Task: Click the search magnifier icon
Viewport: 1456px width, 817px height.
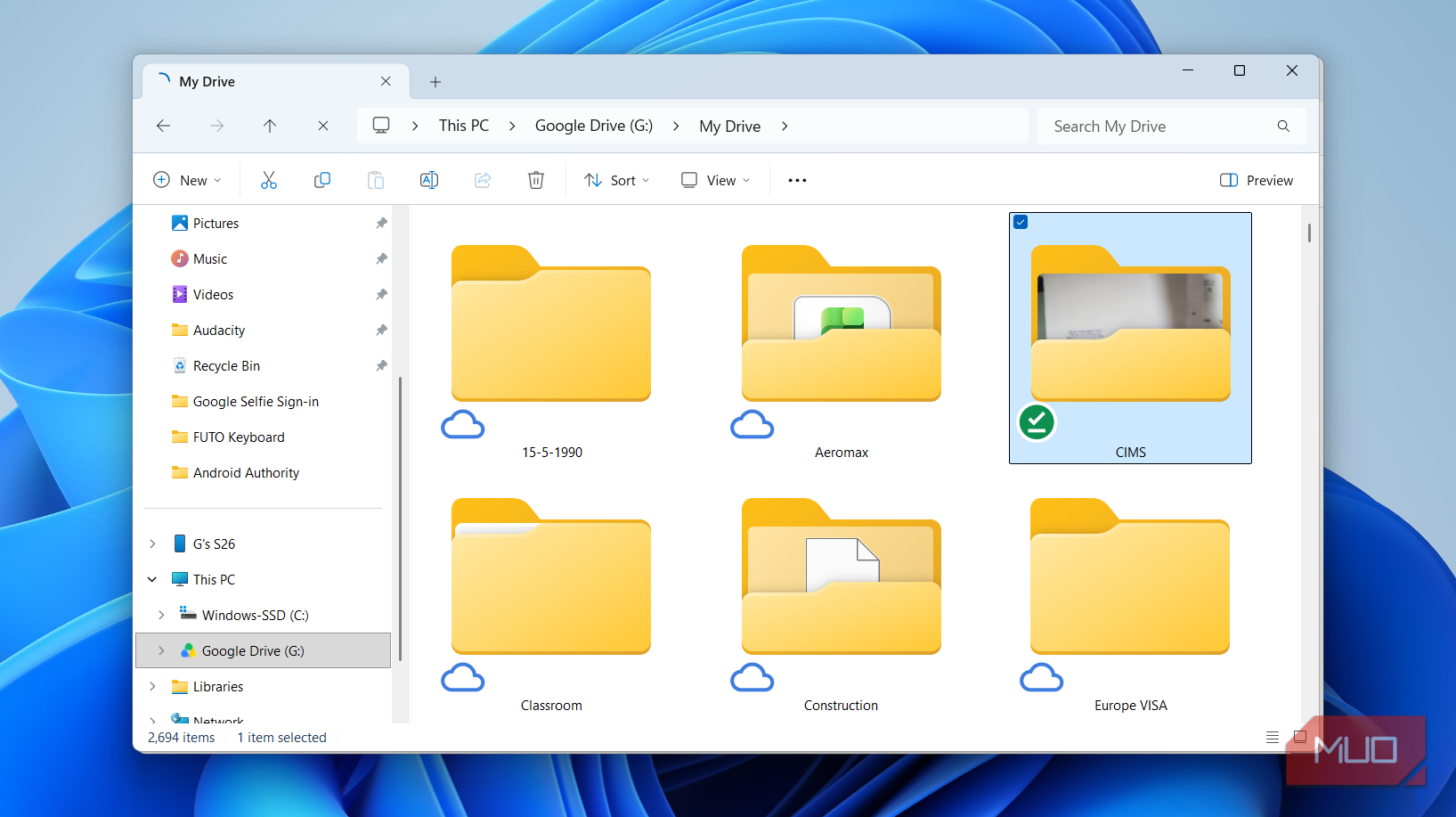Action: point(1283,126)
